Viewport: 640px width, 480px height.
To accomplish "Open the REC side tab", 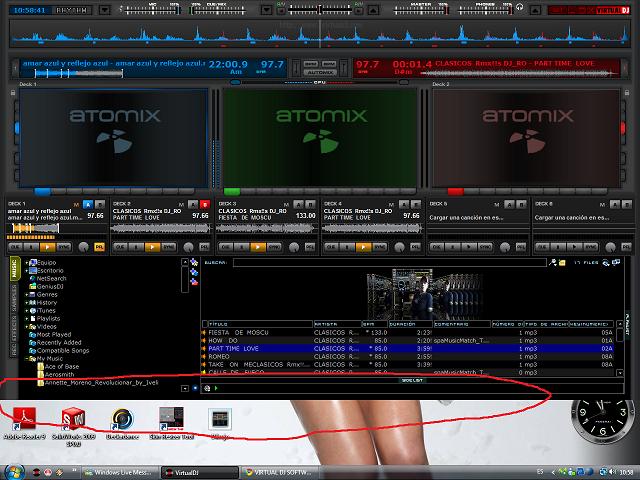I will (14, 349).
